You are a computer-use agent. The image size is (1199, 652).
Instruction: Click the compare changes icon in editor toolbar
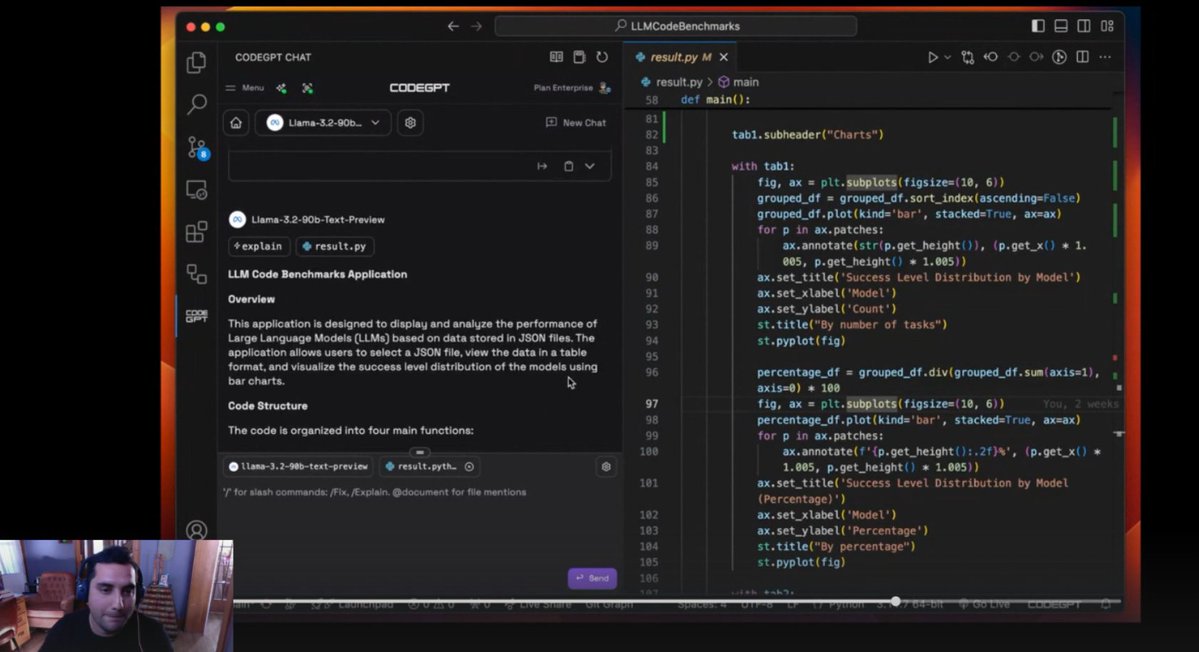967,57
